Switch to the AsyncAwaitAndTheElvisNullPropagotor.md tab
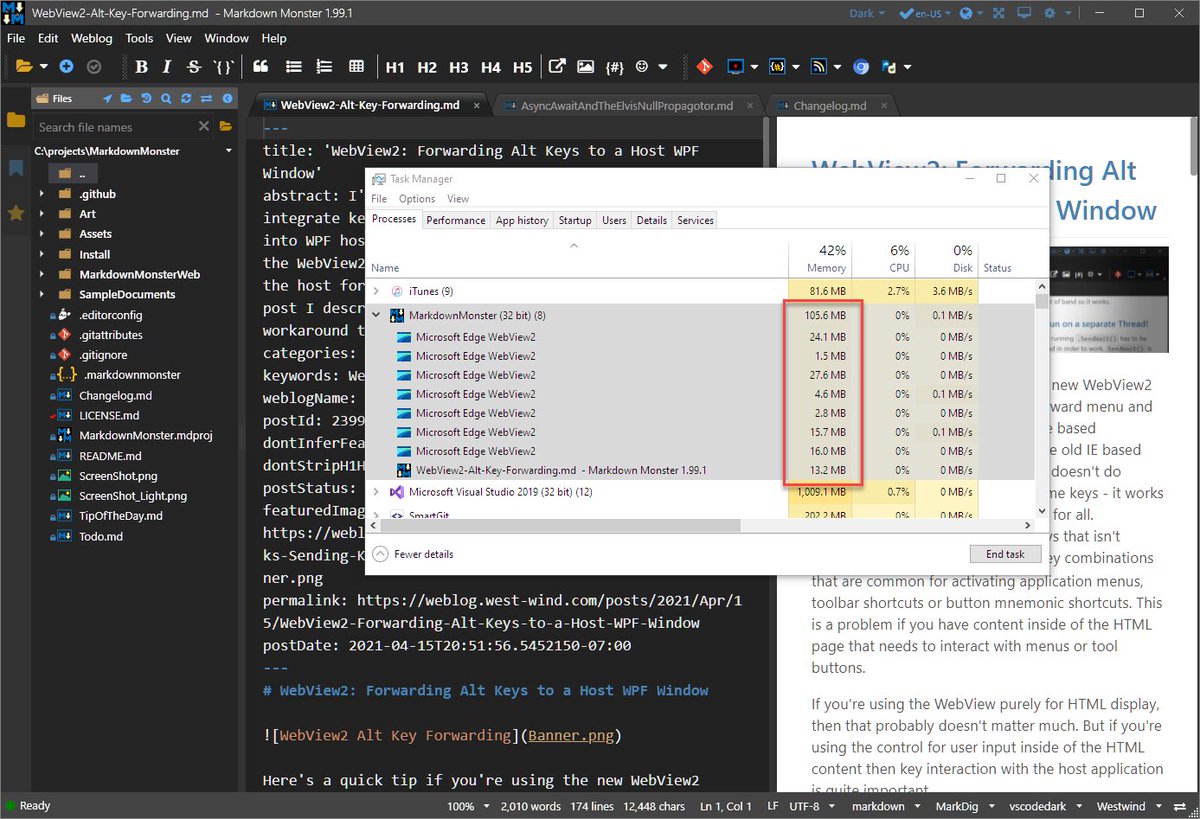This screenshot has width=1200, height=819. (x=626, y=105)
